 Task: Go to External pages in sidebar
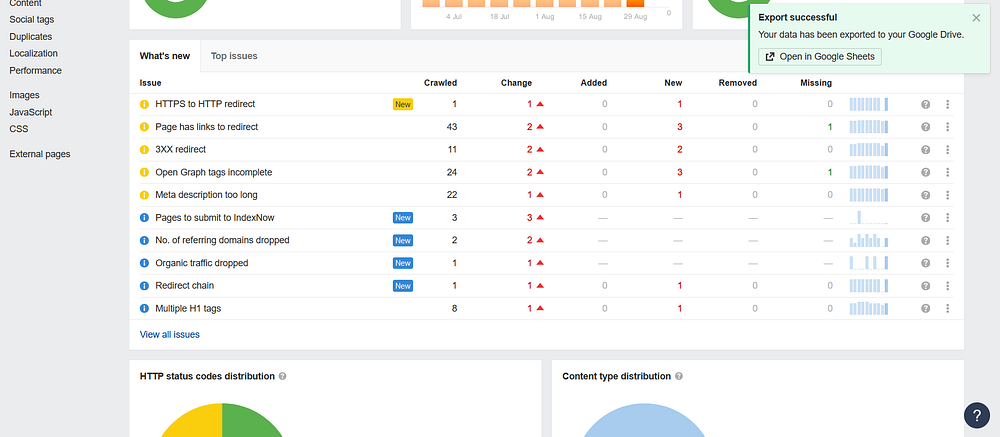tap(40, 154)
